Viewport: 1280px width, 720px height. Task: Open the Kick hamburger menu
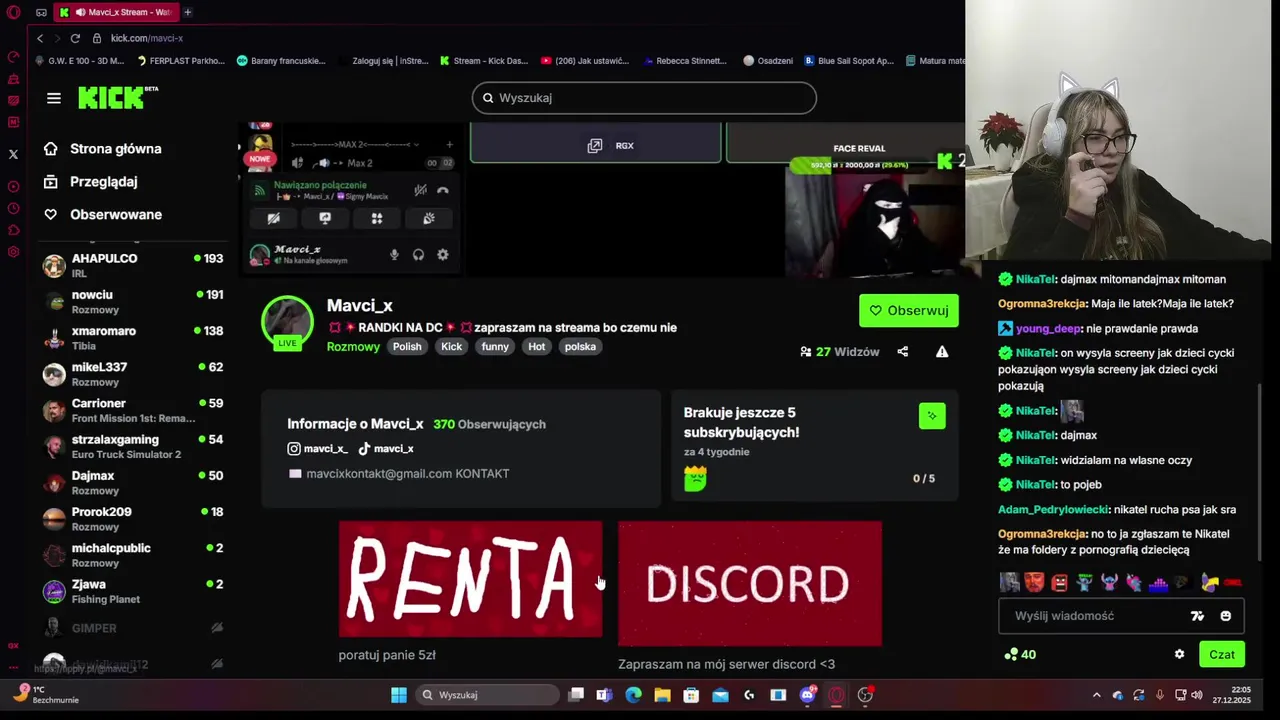[x=54, y=98]
